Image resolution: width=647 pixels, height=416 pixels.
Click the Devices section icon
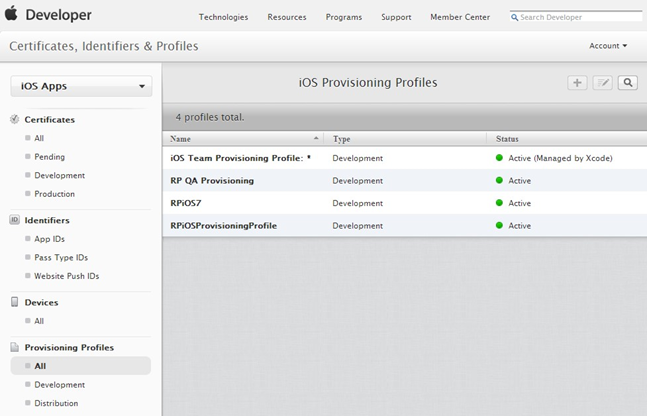pos(15,302)
